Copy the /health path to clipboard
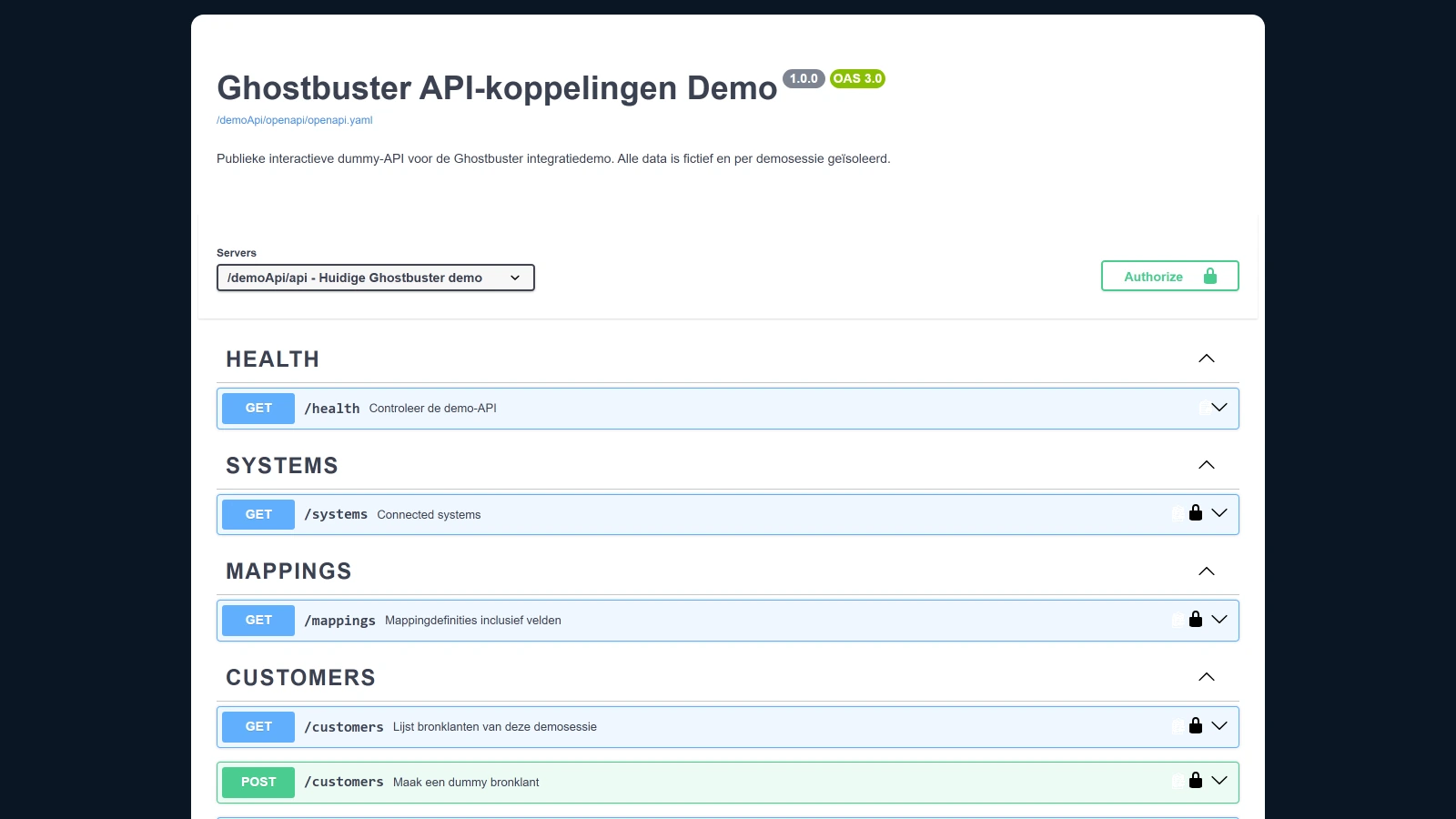 click(x=1204, y=408)
